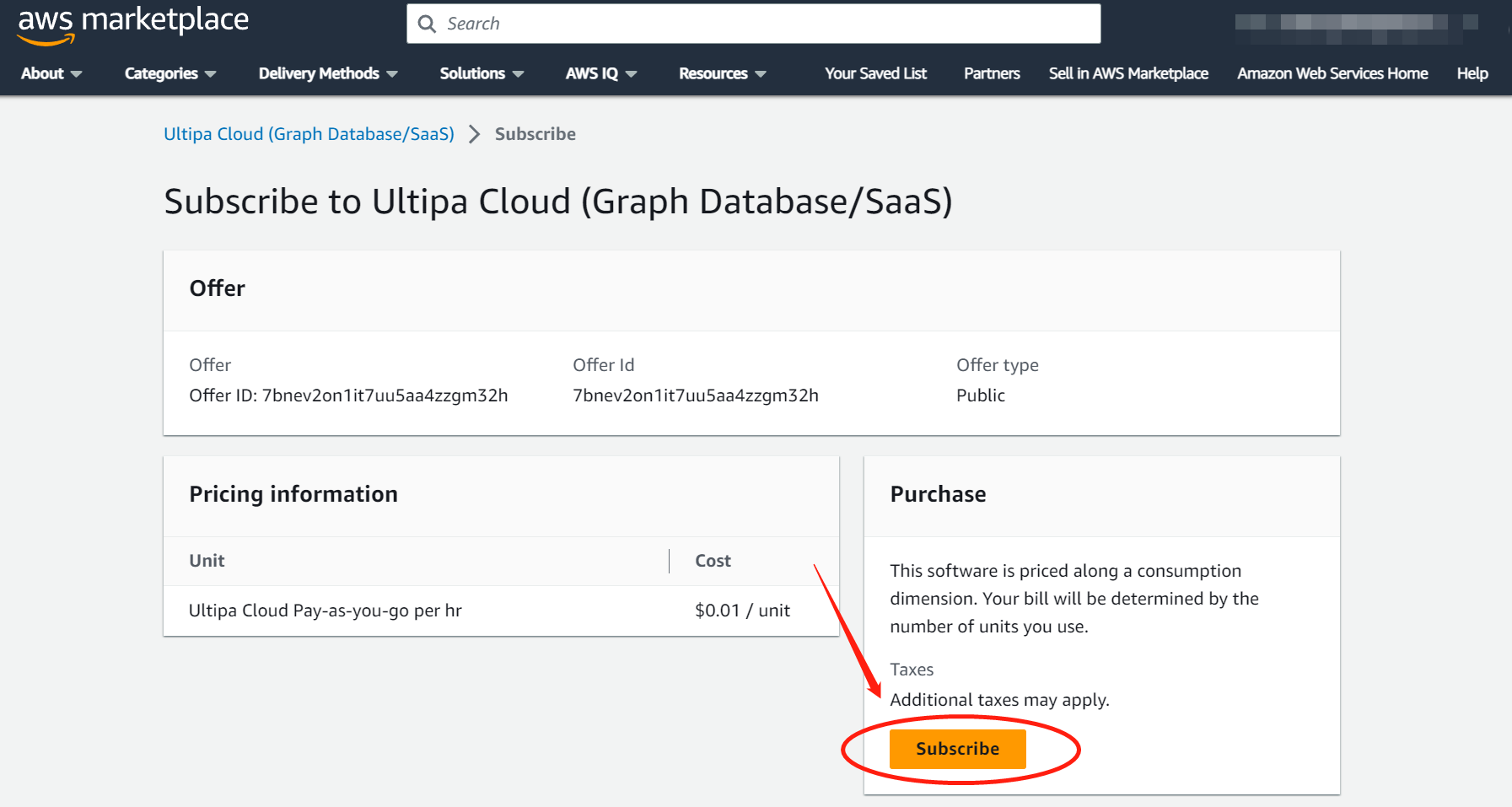Screen dimensions: 1512x807
Task: Click the search magnifier icon
Action: 428,24
